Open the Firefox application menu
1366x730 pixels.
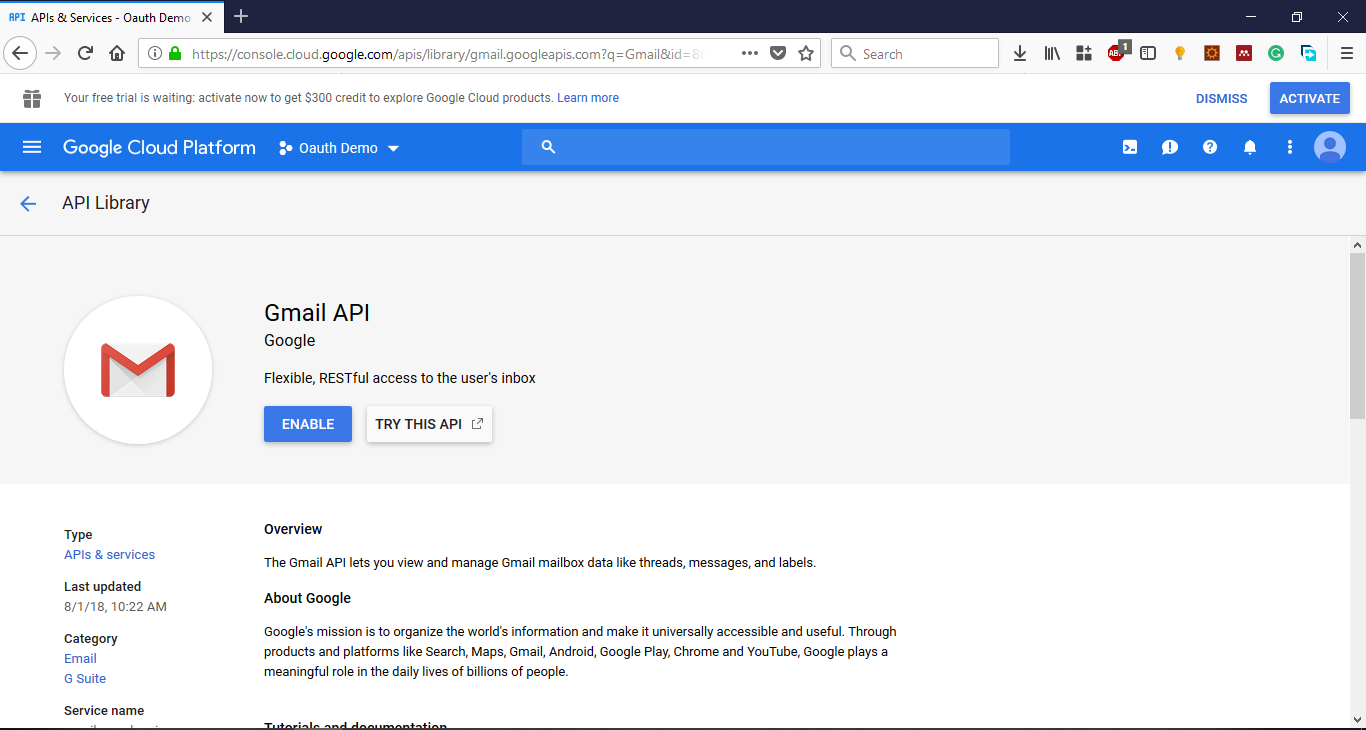(x=1346, y=54)
